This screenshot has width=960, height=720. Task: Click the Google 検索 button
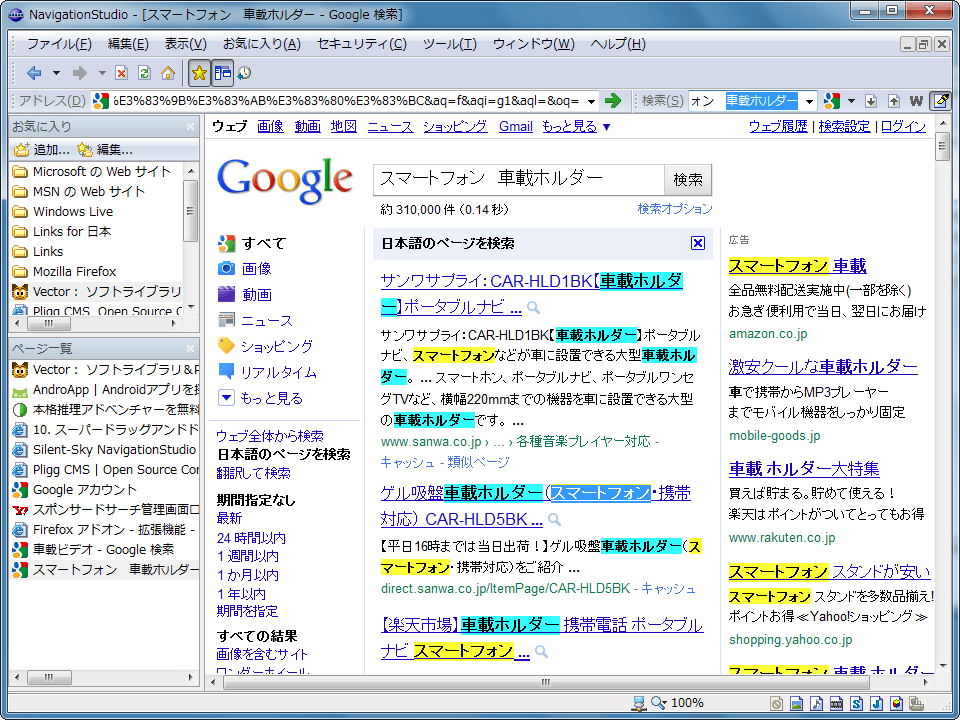[688, 179]
